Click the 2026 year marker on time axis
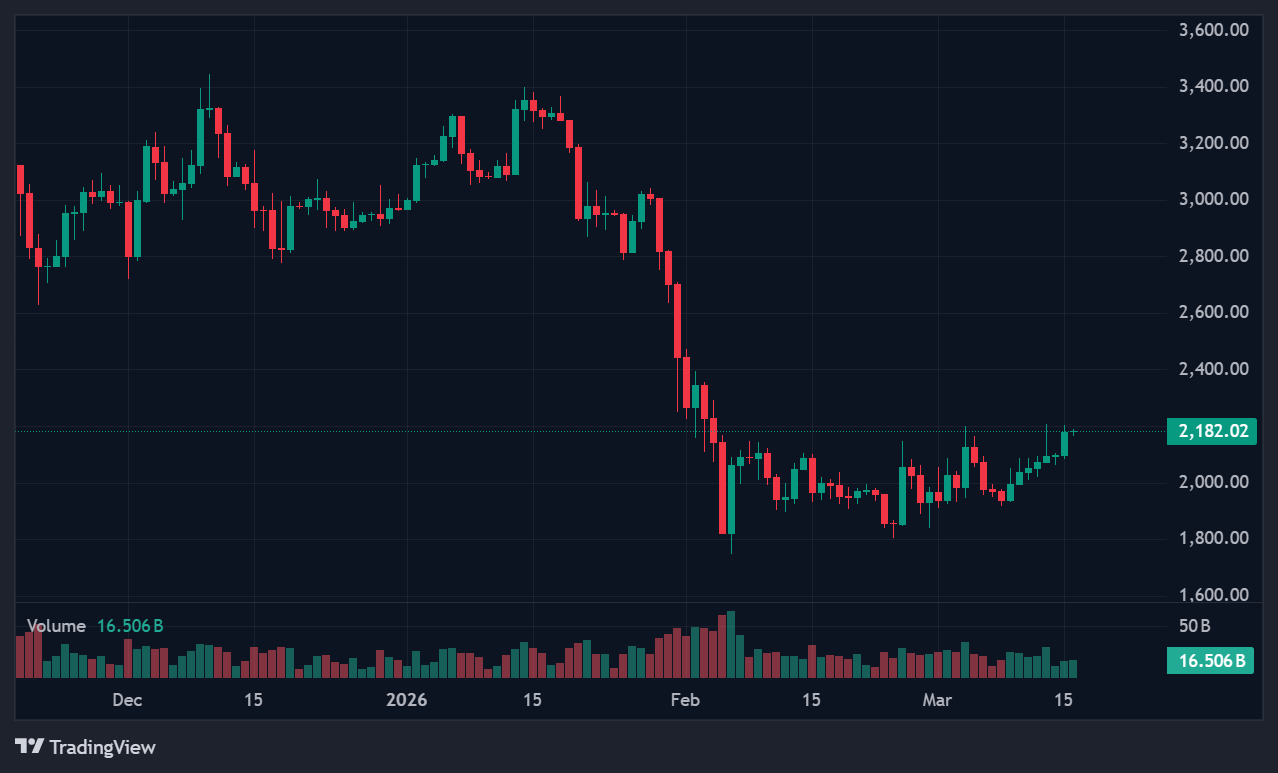 407,700
